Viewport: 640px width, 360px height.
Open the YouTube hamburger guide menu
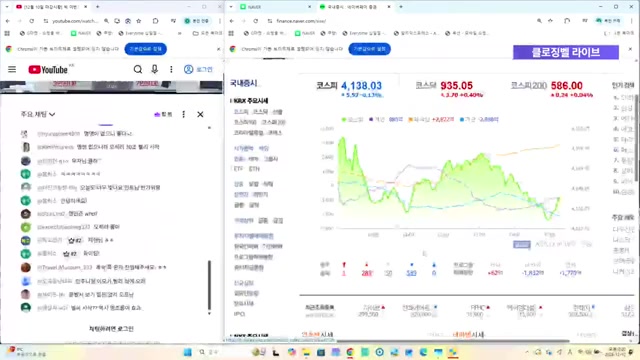(12, 69)
